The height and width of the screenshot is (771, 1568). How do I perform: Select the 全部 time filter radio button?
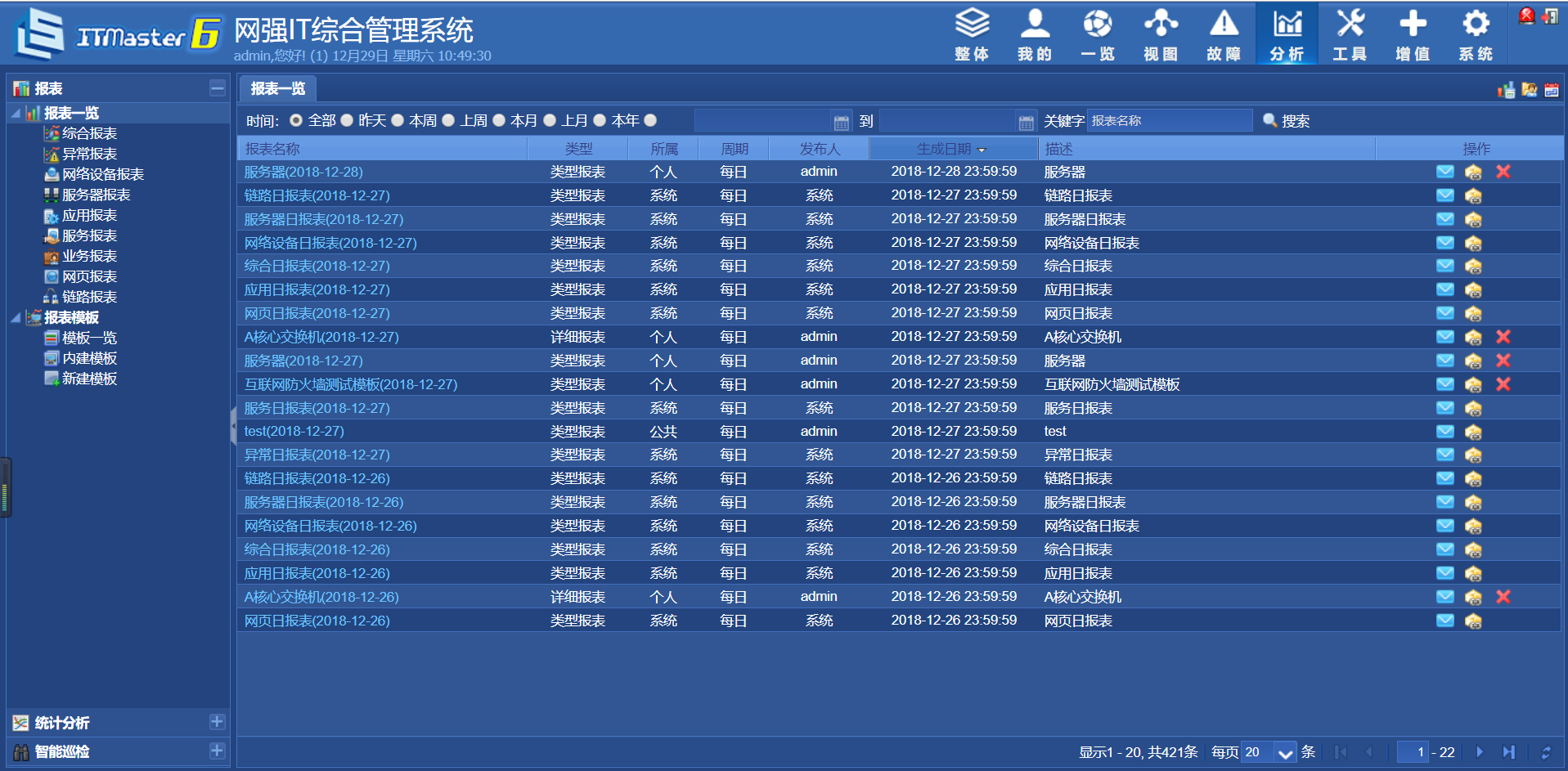(x=295, y=119)
